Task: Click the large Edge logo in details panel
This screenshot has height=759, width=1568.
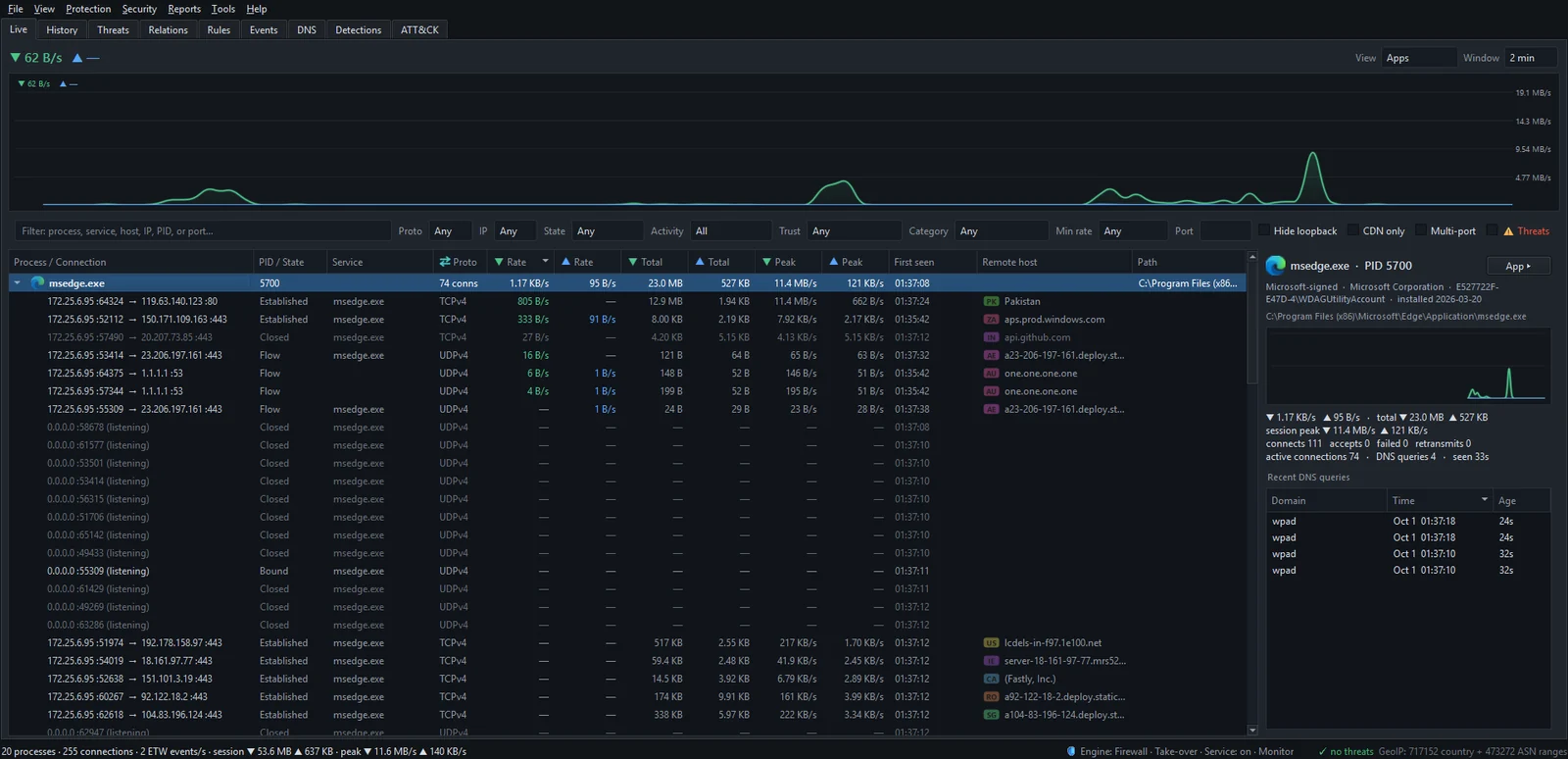Action: pos(1275,266)
